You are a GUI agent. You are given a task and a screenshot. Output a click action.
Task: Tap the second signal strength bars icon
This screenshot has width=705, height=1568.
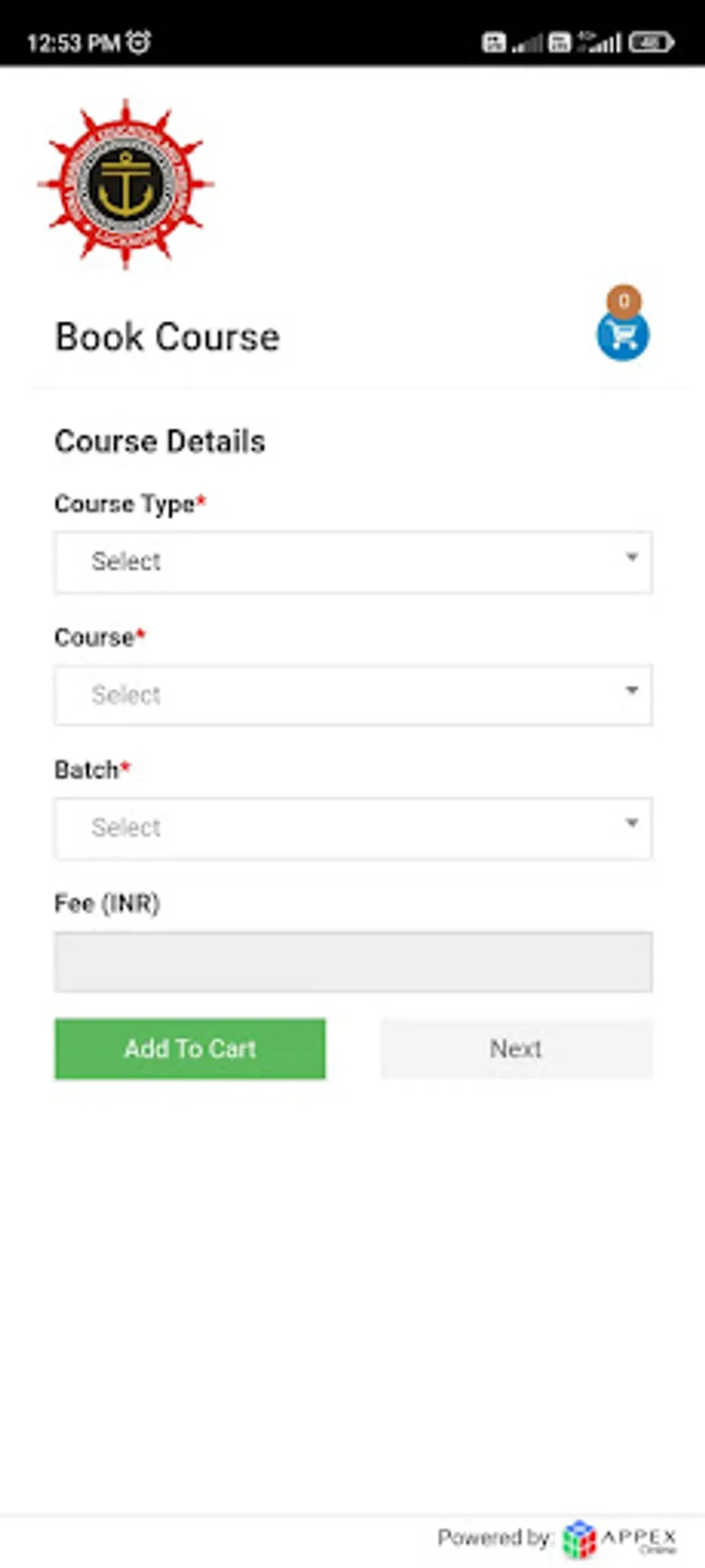point(600,42)
